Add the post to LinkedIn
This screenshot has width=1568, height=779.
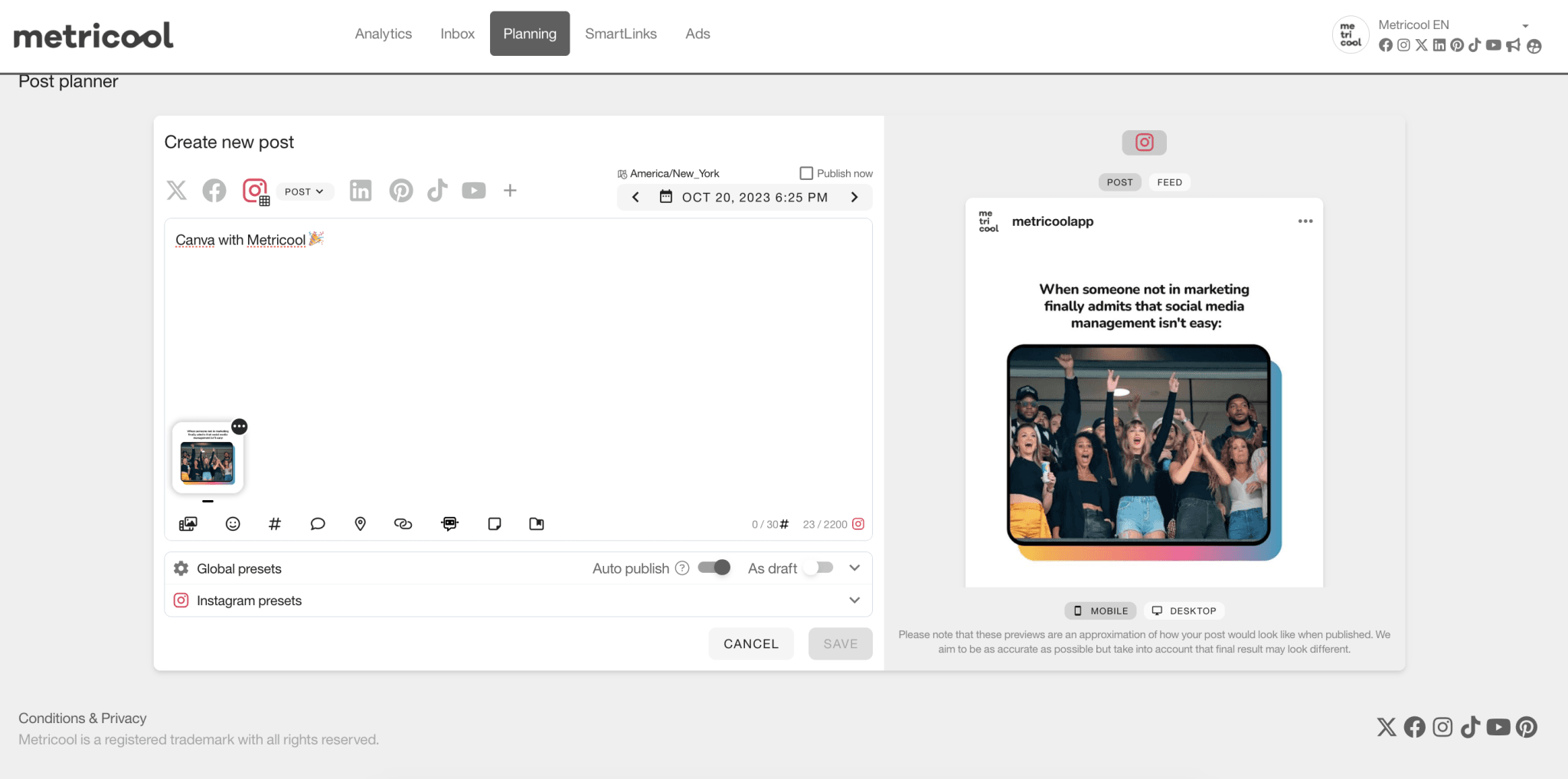click(x=360, y=190)
